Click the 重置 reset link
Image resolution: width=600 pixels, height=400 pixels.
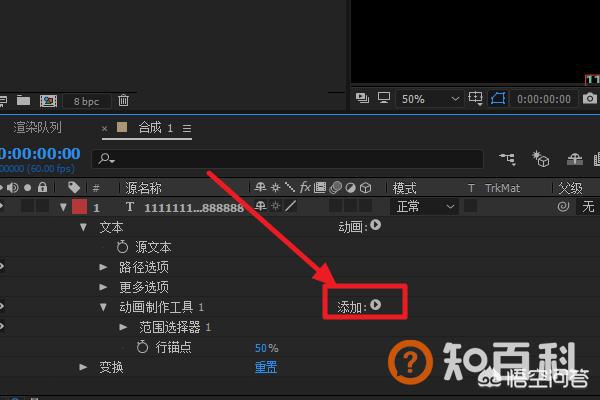coord(266,367)
